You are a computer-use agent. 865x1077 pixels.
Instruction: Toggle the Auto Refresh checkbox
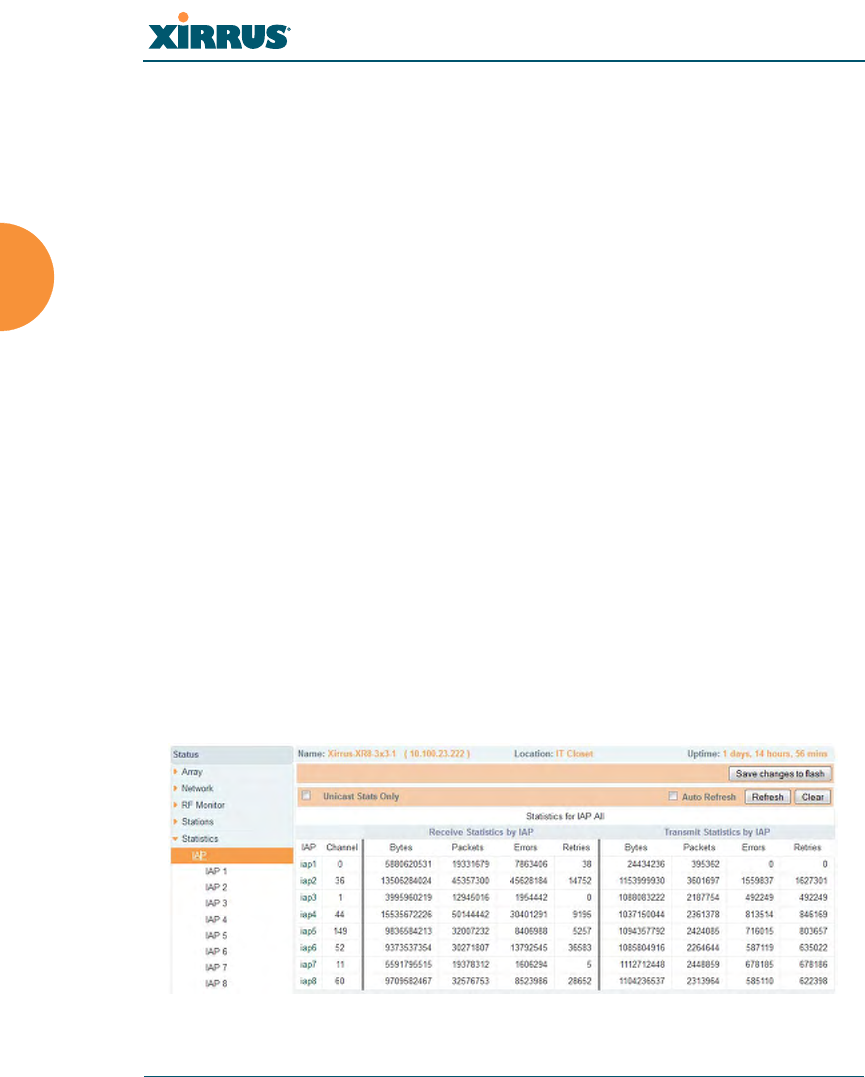click(x=673, y=796)
